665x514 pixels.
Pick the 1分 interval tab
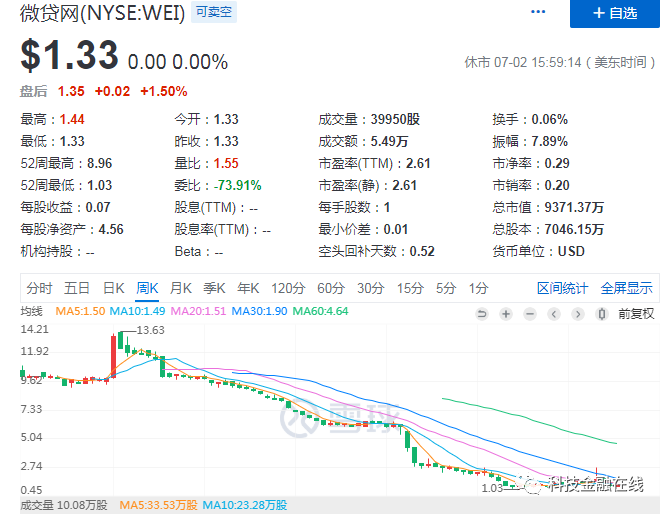(478, 288)
